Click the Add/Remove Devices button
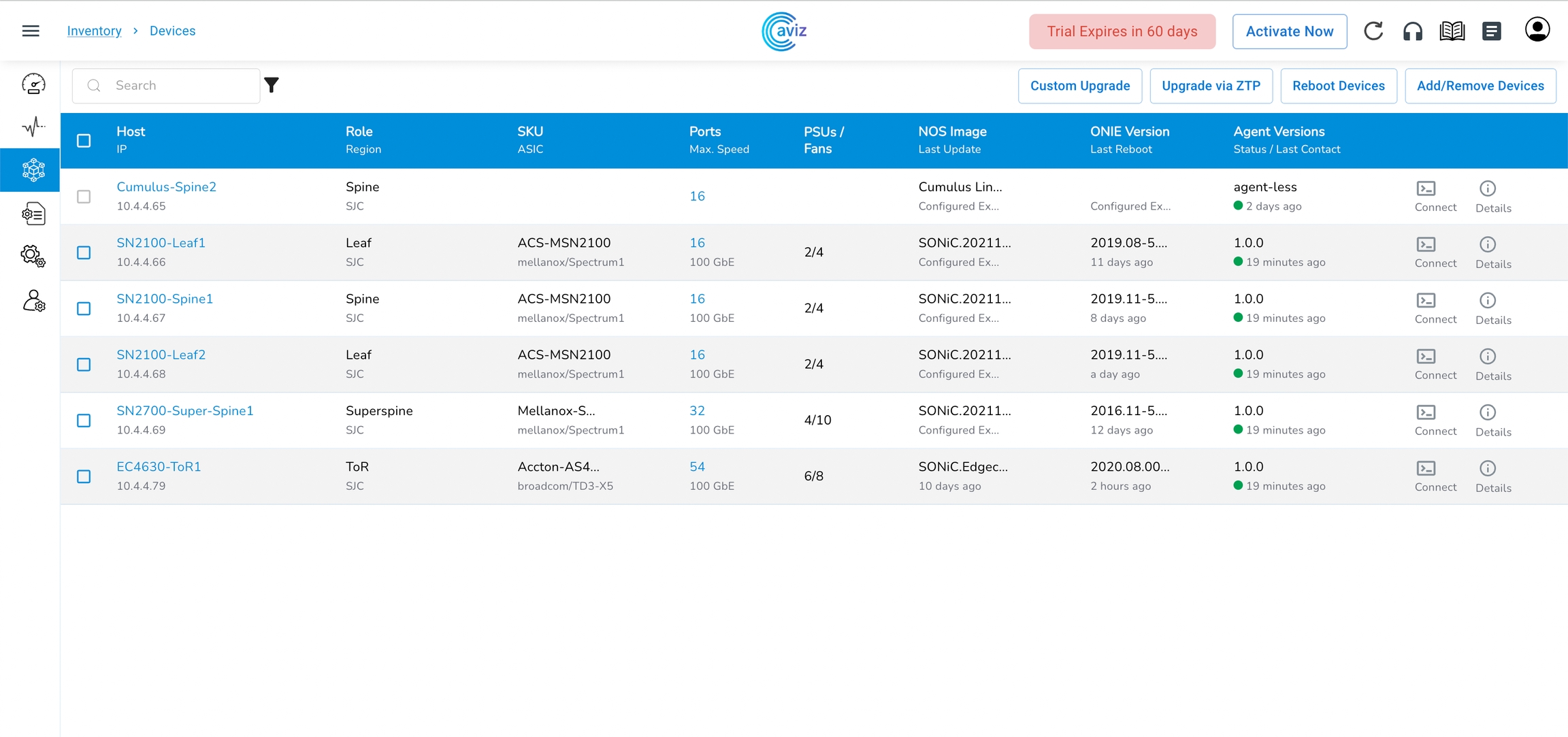The width and height of the screenshot is (1568, 737). coord(1480,86)
